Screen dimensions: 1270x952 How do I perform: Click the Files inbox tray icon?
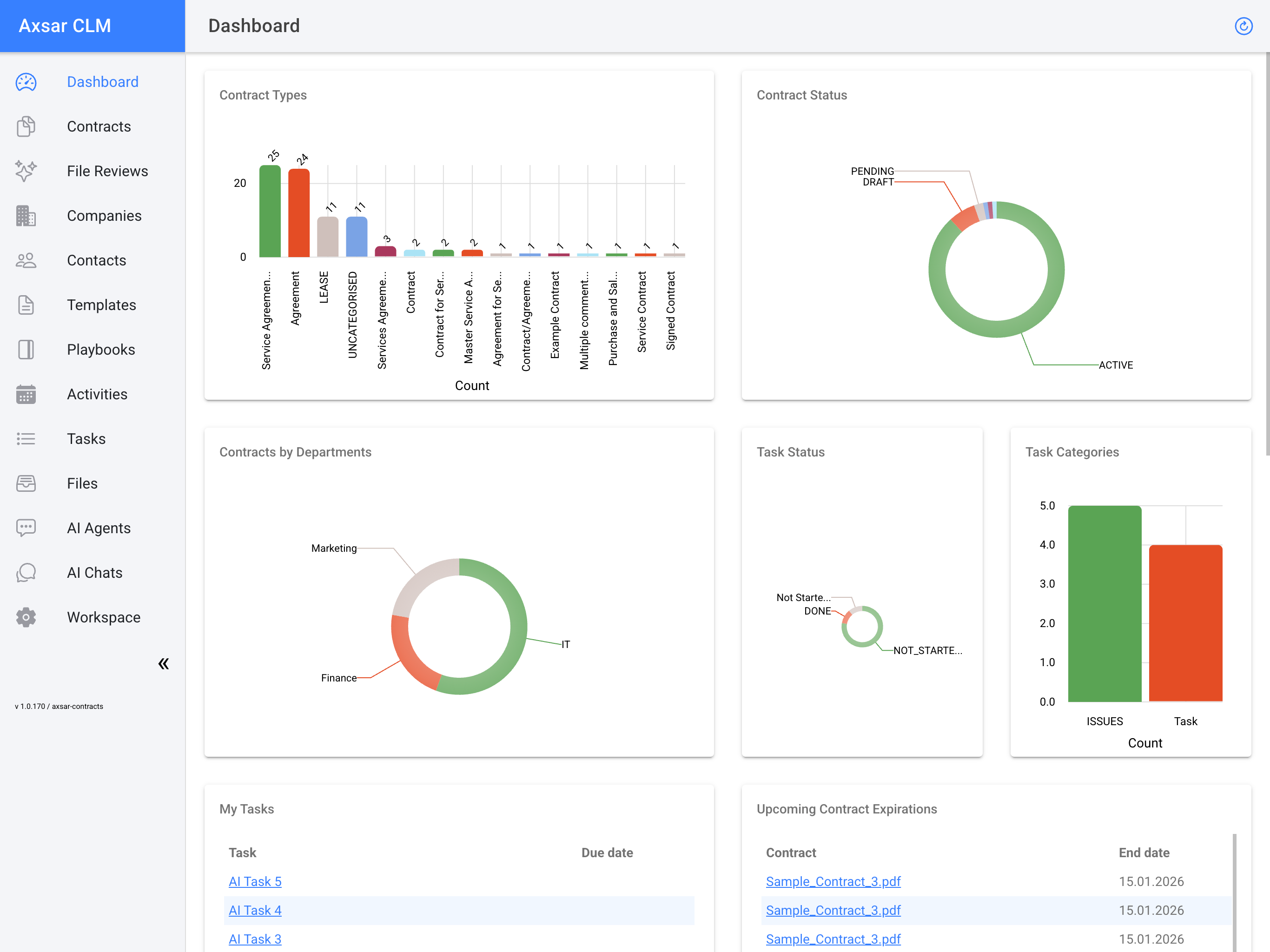pos(26,483)
